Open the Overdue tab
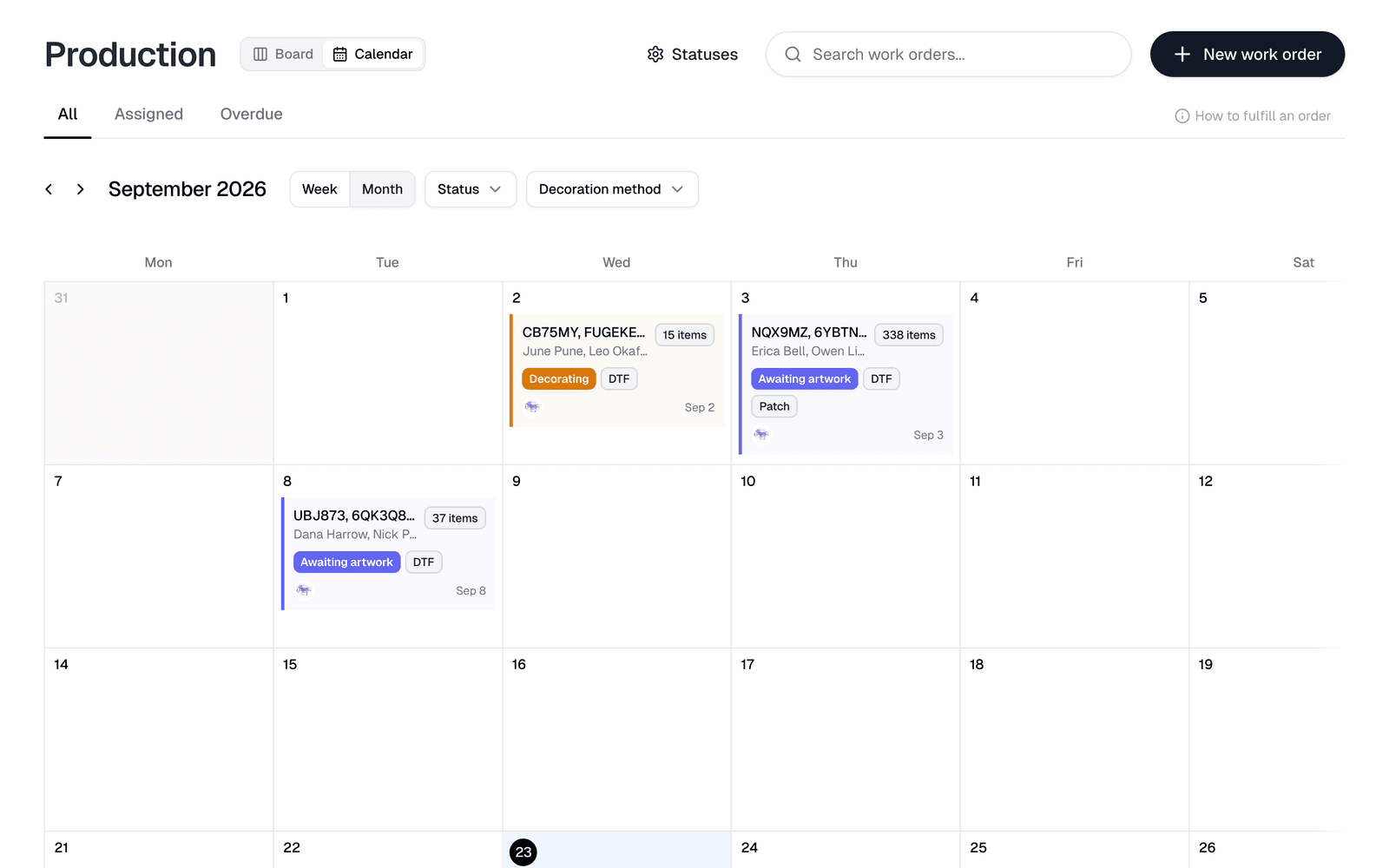This screenshot has height=868, width=1389. pyautogui.click(x=251, y=115)
